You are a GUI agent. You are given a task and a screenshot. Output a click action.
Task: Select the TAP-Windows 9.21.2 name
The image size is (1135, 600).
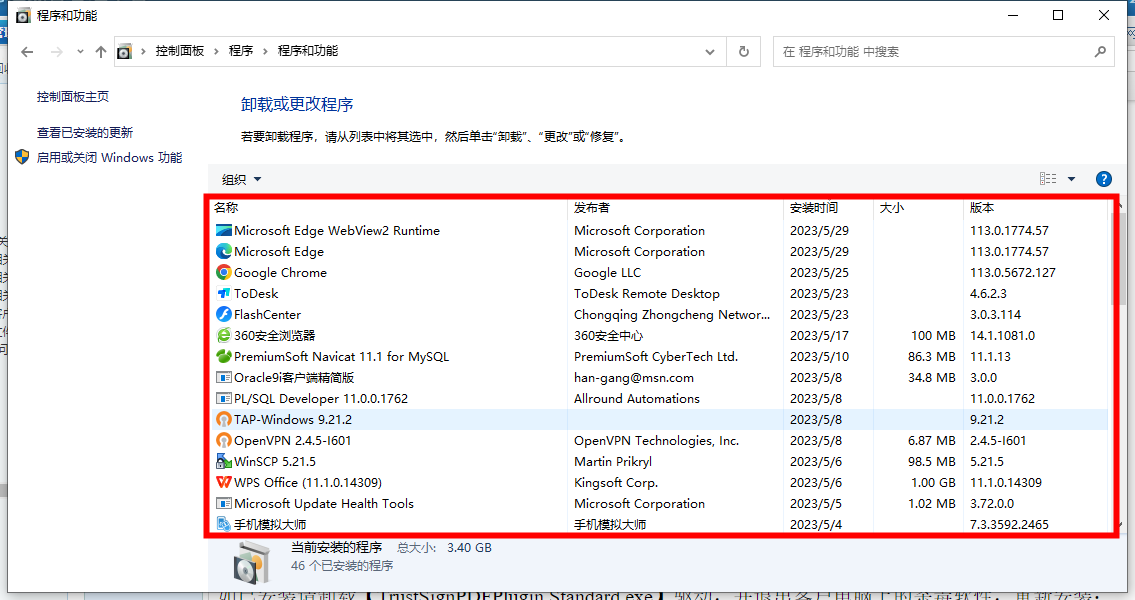tap(293, 420)
